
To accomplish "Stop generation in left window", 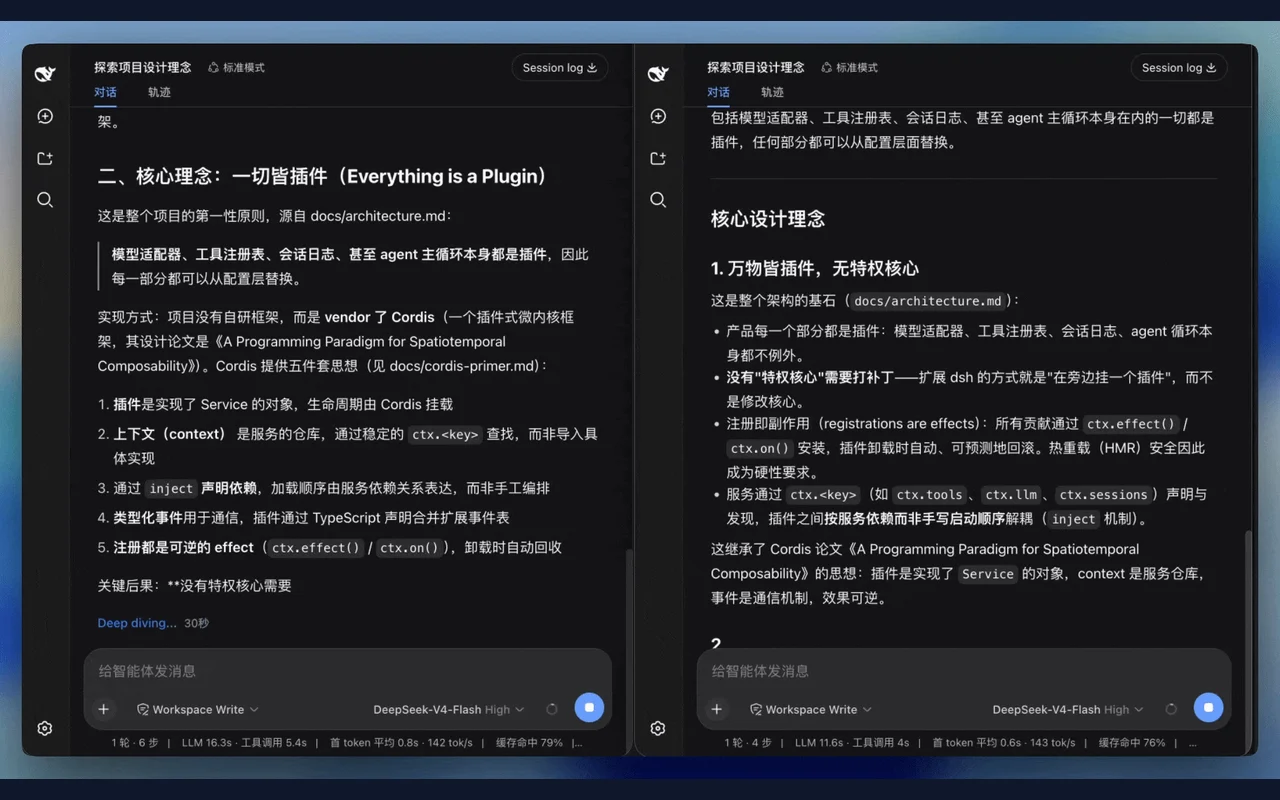I will (589, 708).
